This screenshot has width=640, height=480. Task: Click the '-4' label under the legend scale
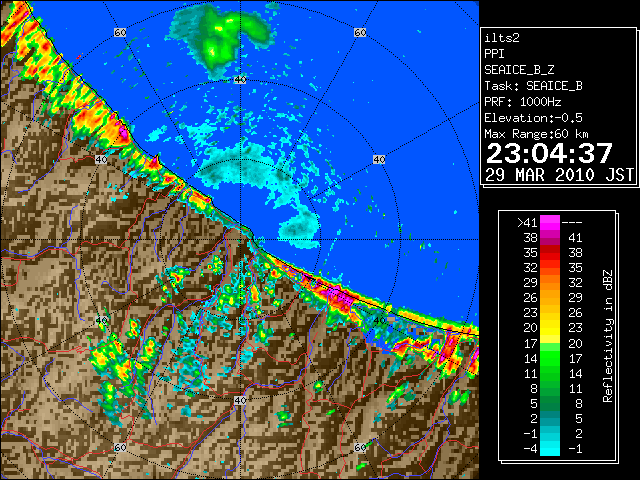click(x=530, y=449)
